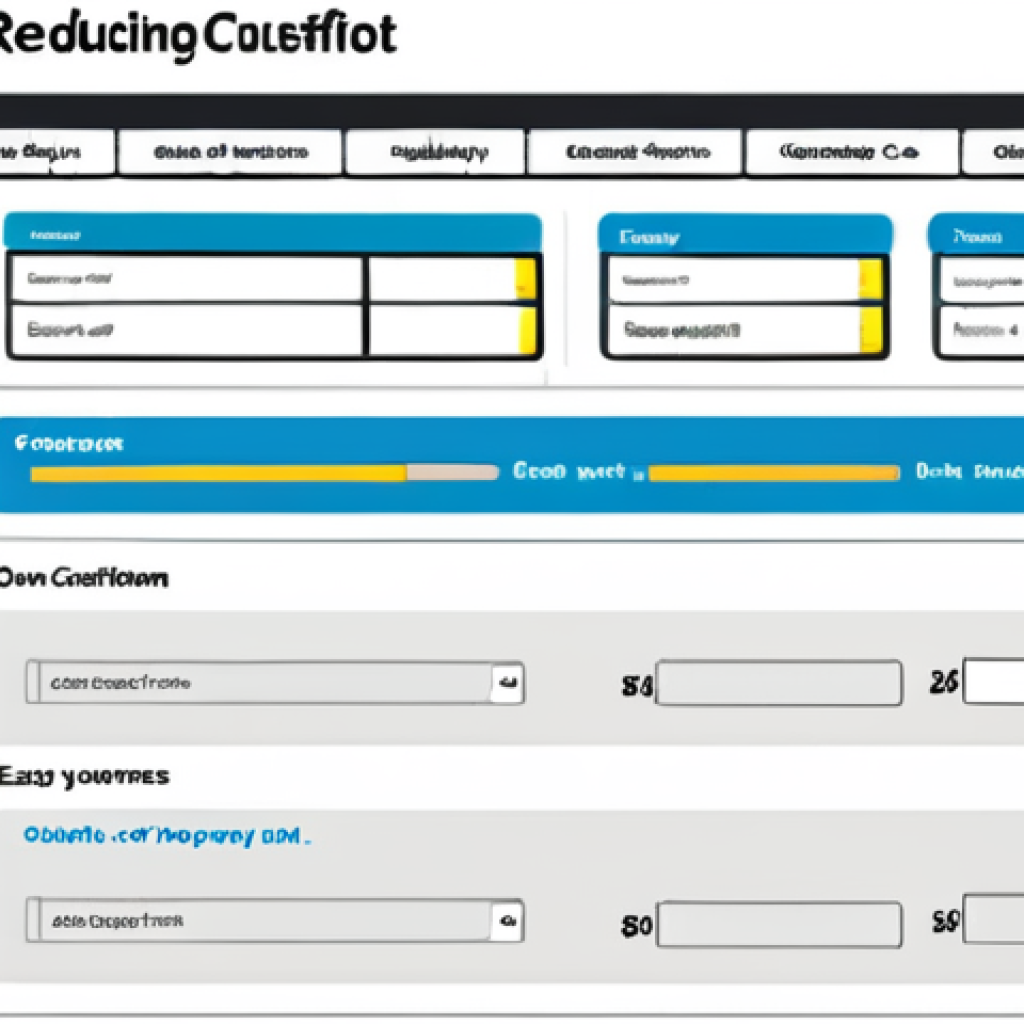Screen dimensions: 1024x1024
Task: Click the top yellow marker in the wide first panel
Action: (x=526, y=279)
